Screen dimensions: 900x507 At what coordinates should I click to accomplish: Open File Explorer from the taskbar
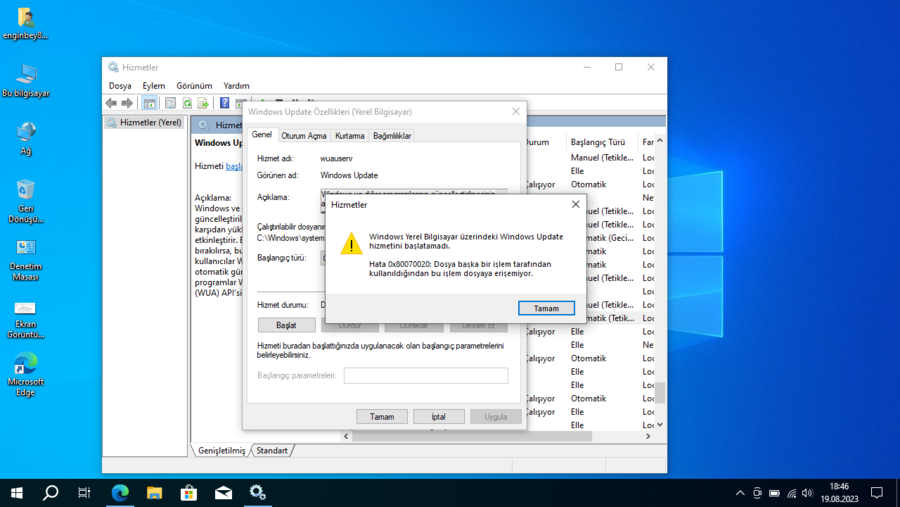click(x=154, y=493)
